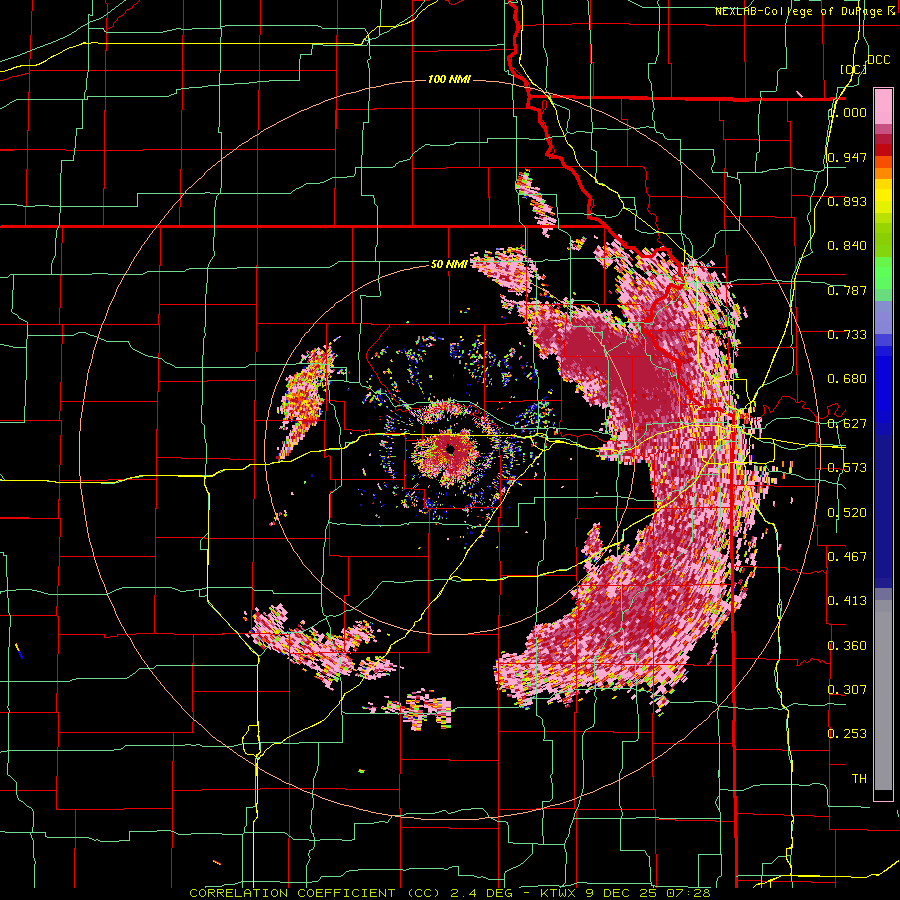Pick the bright green segment of color bar

tap(883, 273)
